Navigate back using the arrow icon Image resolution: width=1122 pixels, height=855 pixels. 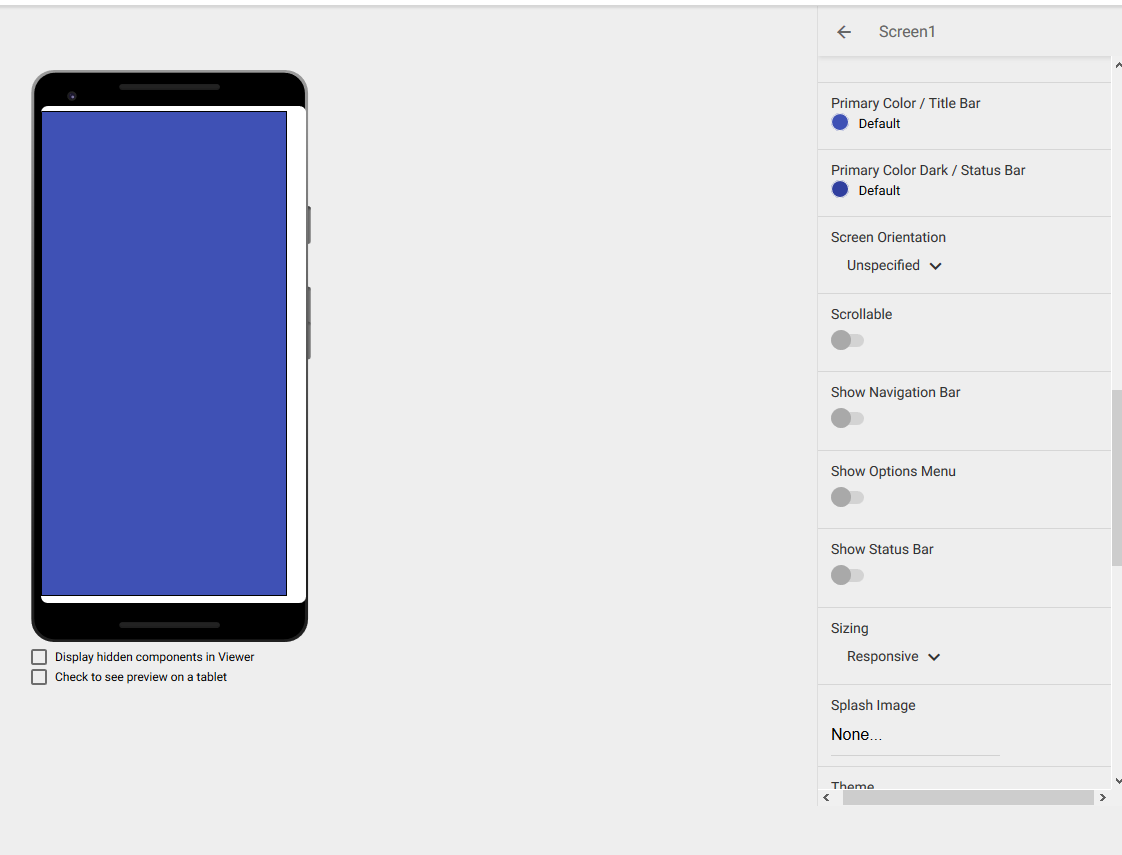843,31
